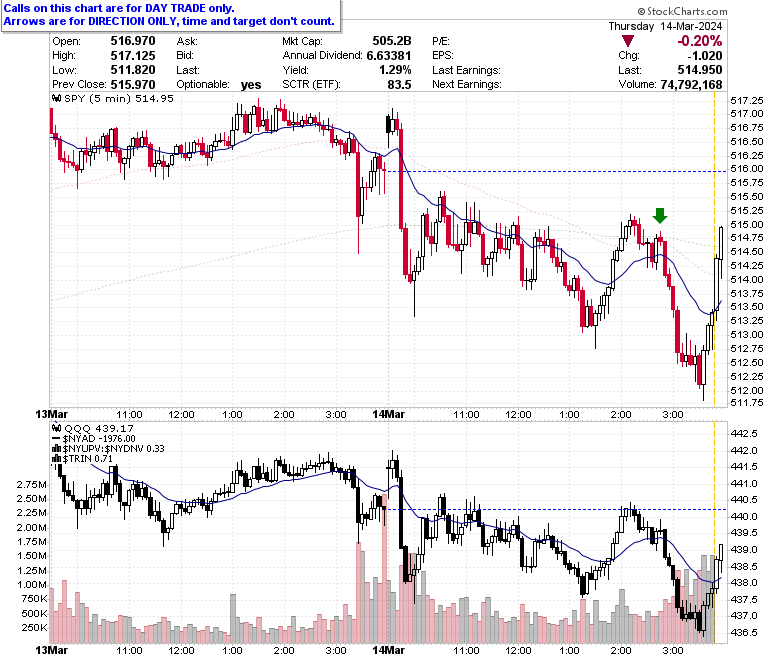
Task: Click the 1.00M volume axis label
Action: (32, 585)
